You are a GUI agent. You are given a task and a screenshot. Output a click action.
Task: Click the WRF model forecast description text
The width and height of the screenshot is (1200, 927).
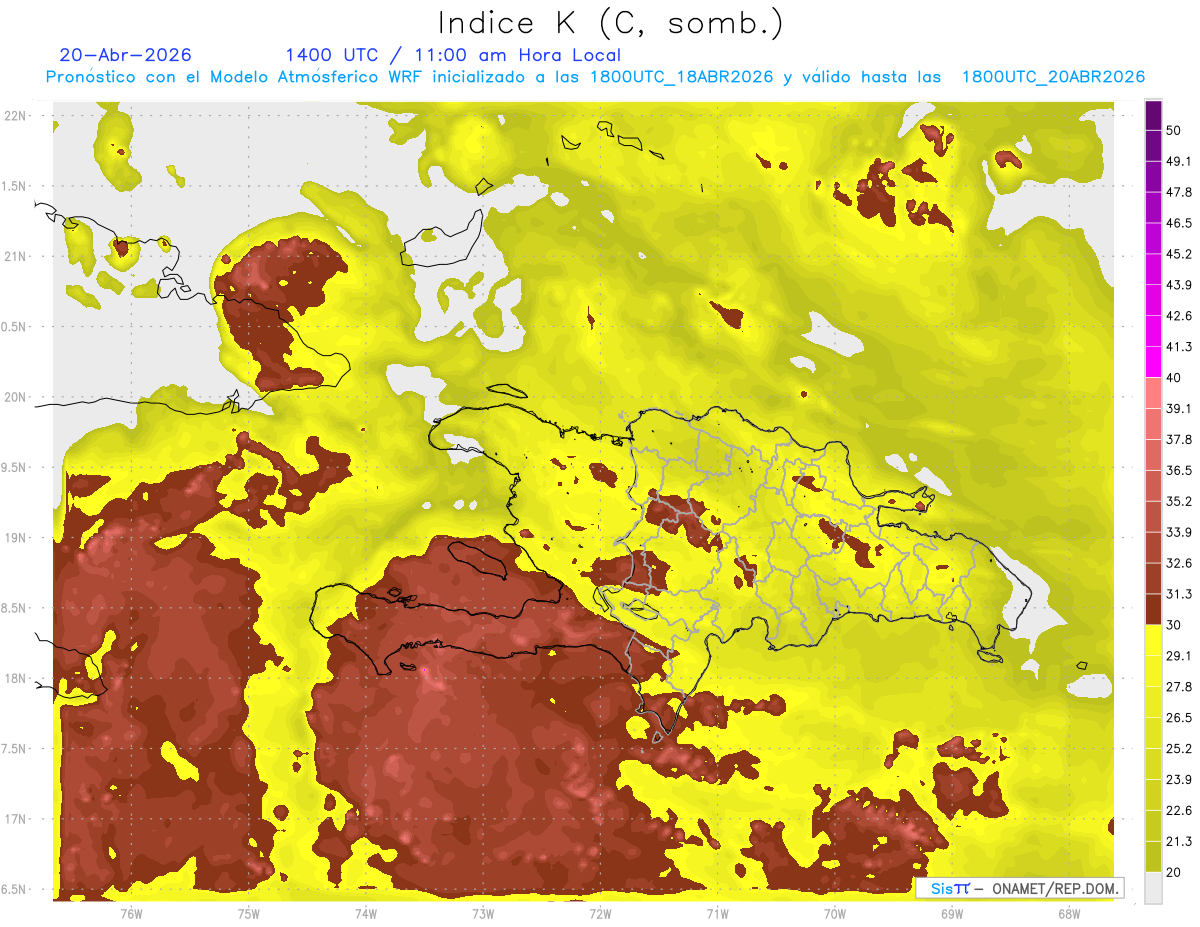pos(595,77)
